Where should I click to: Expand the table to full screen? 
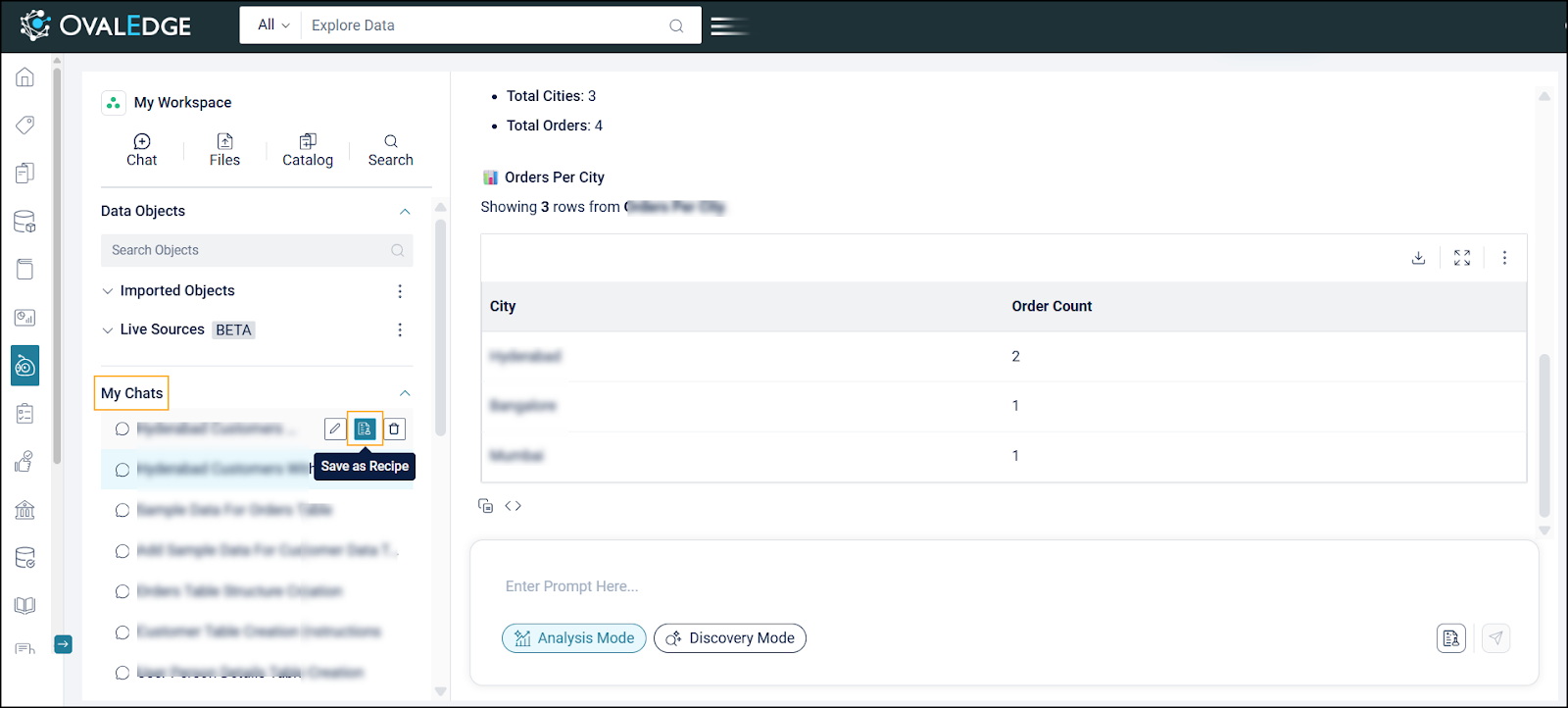[x=1462, y=258]
